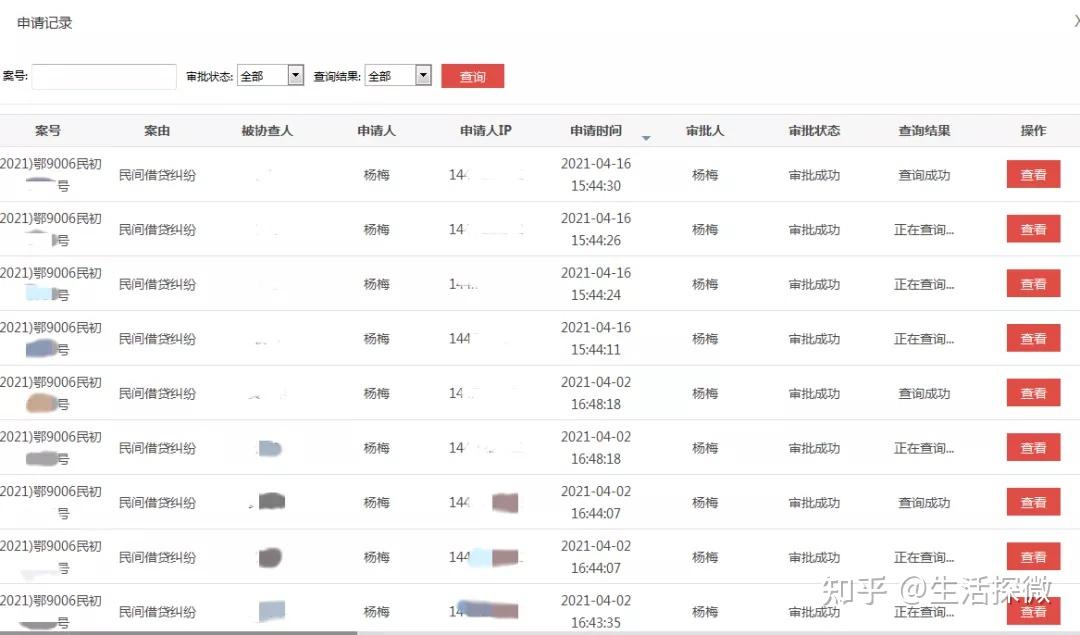Click the 申请记录 dialog title

pyautogui.click(x=45, y=23)
